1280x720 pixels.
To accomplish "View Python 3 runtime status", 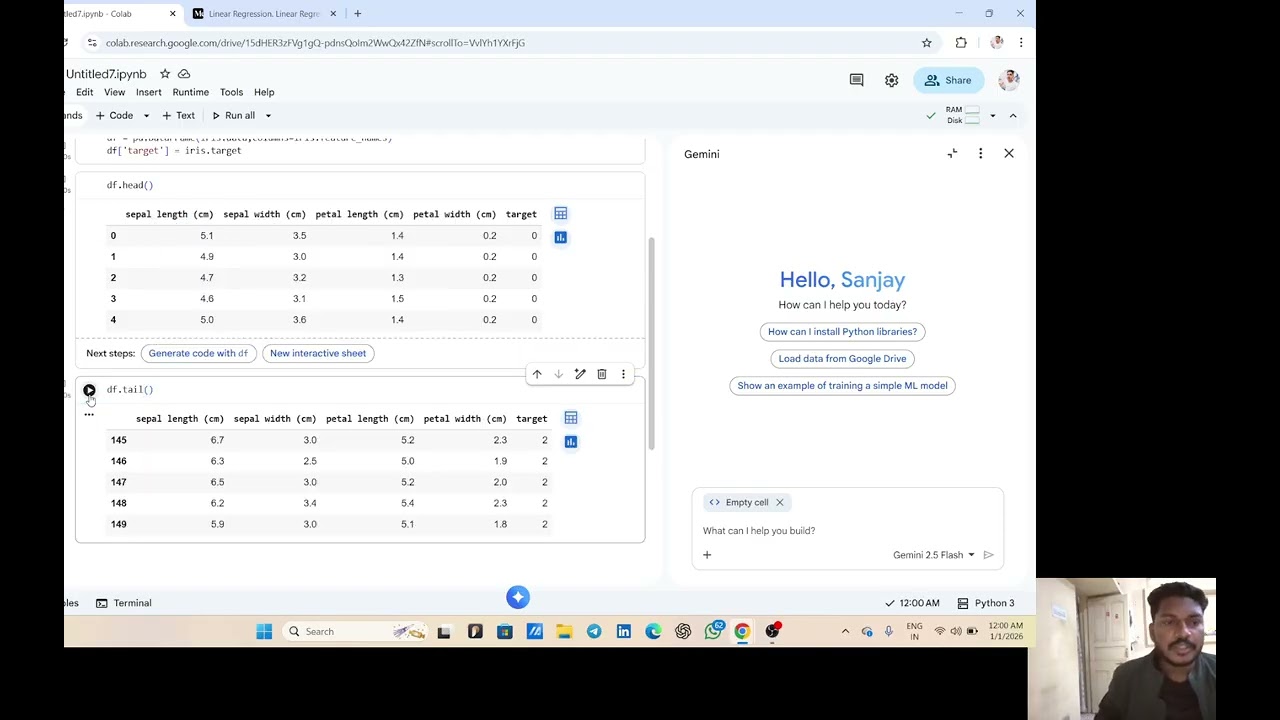I will tap(986, 603).
